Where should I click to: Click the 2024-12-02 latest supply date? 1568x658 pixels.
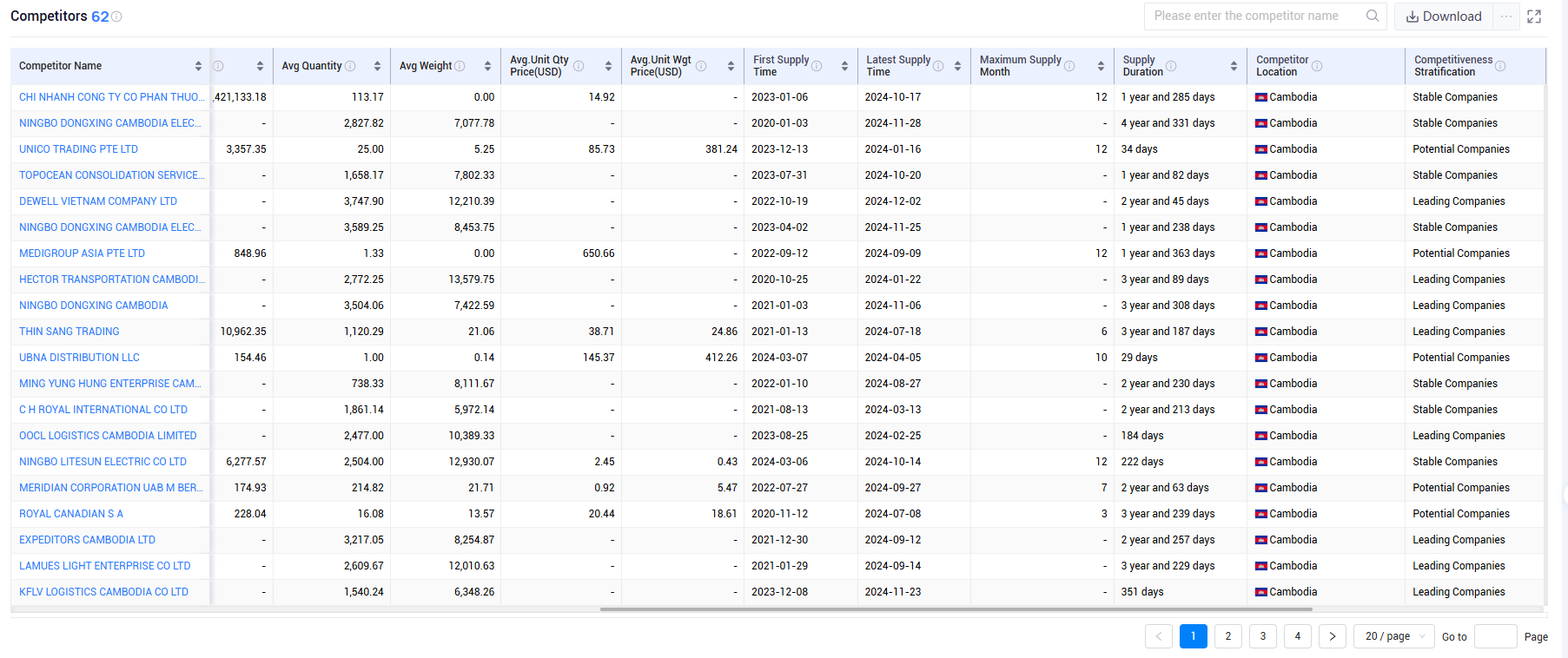893,201
